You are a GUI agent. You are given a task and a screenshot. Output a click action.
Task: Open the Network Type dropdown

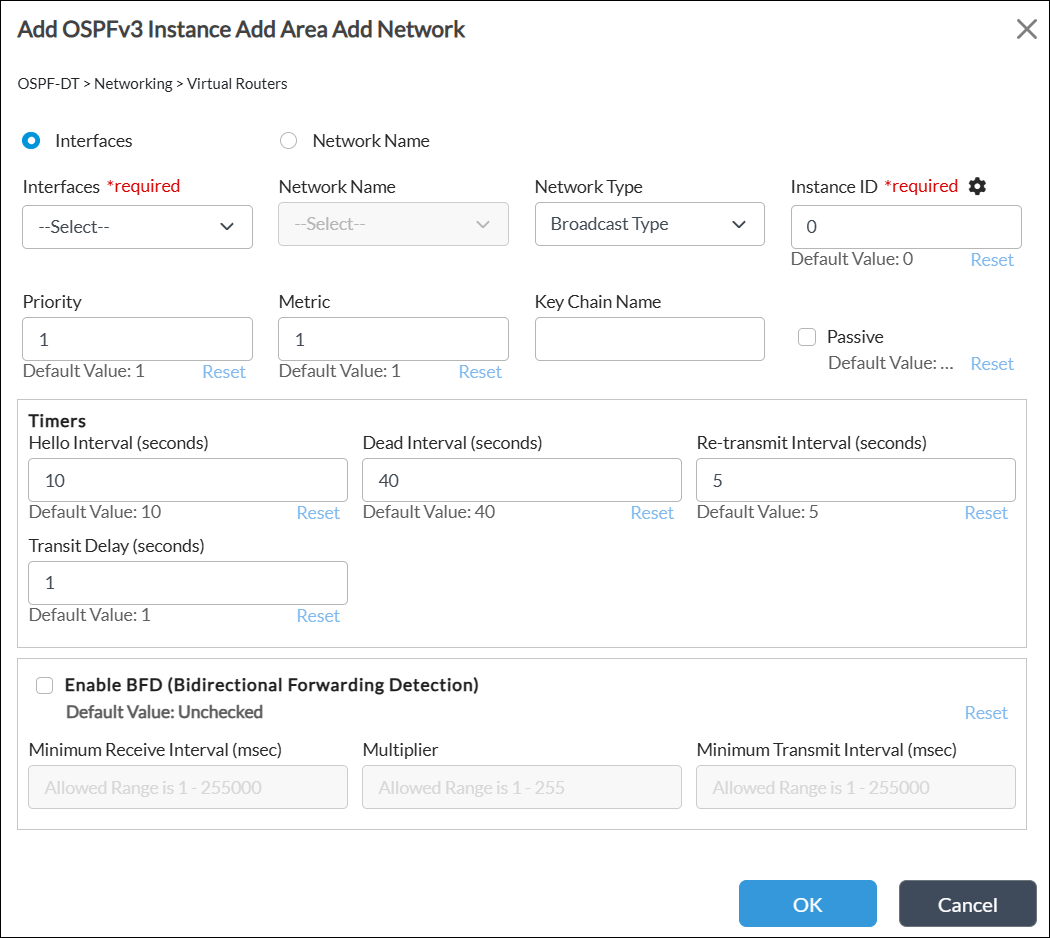[x=650, y=223]
